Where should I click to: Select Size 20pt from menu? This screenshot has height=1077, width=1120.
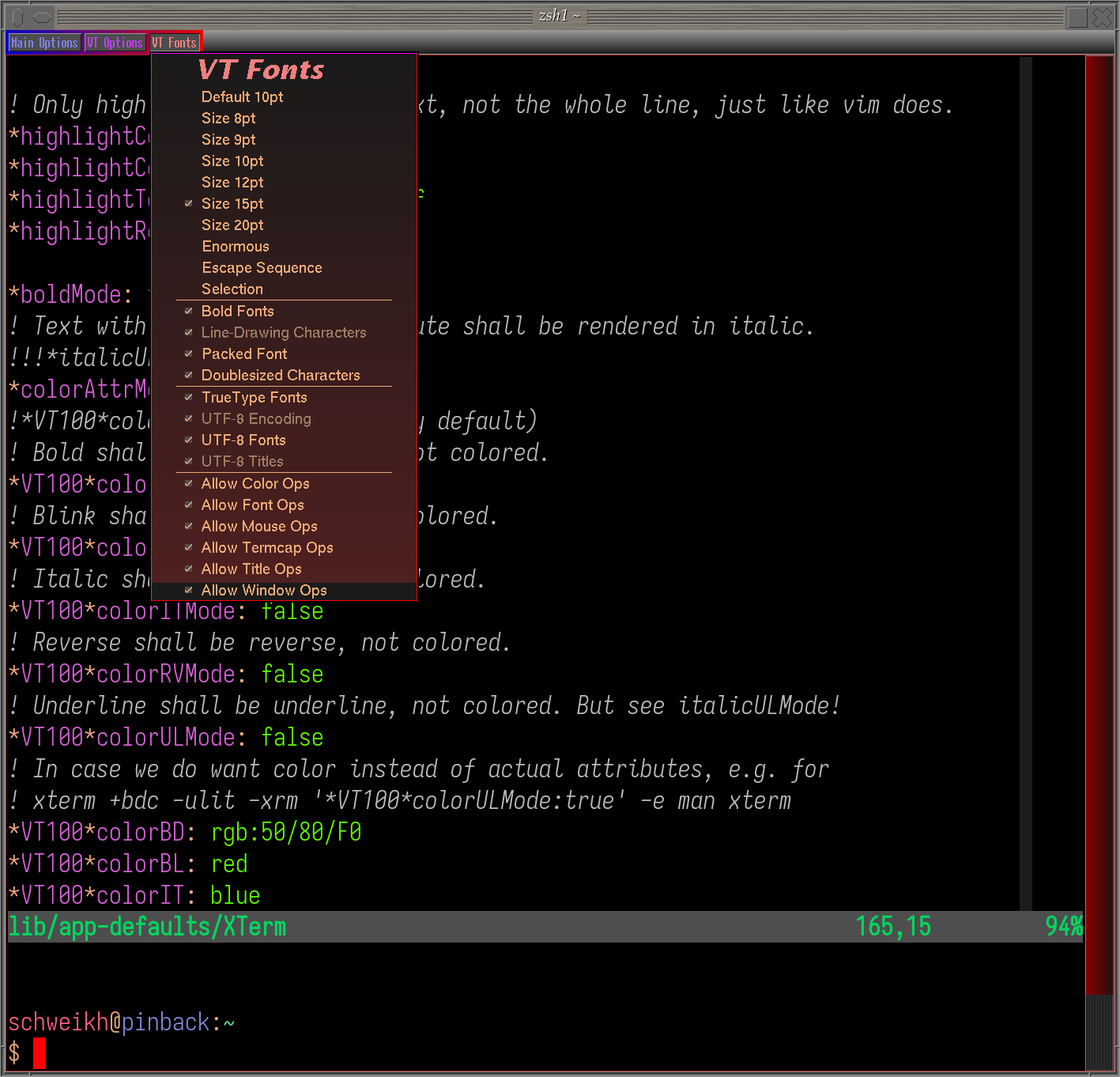pos(232,225)
